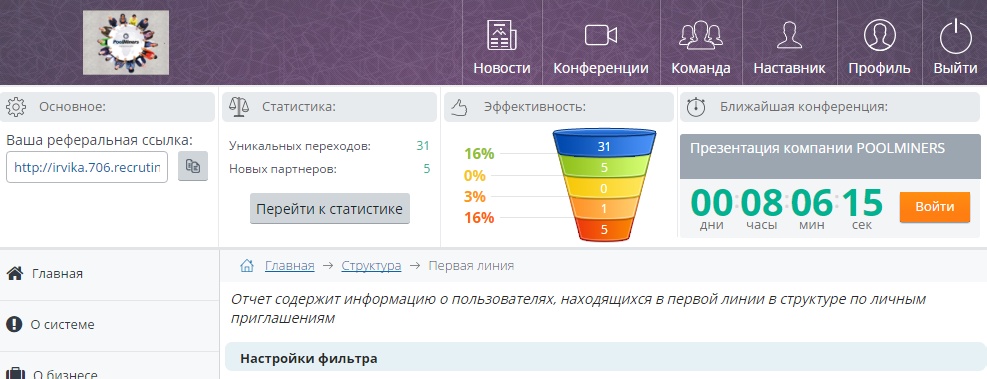
Task: Click the Выйти power icon
Action: (x=956, y=37)
